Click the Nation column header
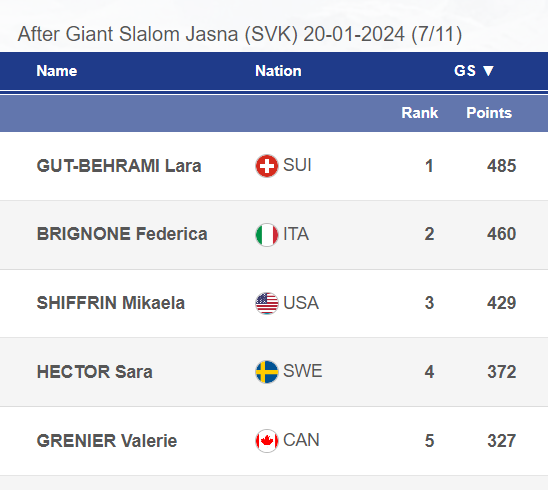The width and height of the screenshot is (548, 490). click(278, 71)
